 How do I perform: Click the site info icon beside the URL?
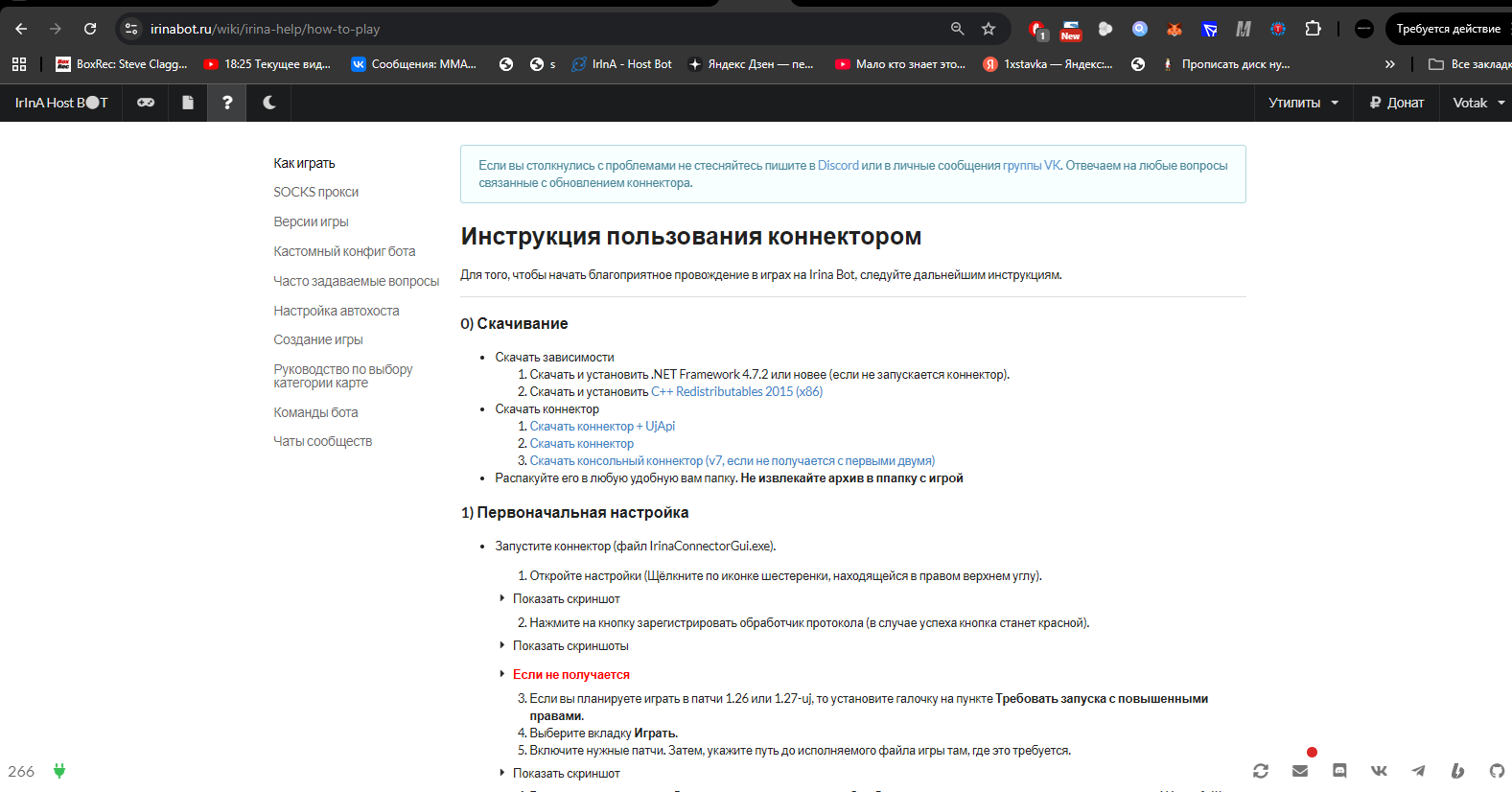[x=132, y=29]
